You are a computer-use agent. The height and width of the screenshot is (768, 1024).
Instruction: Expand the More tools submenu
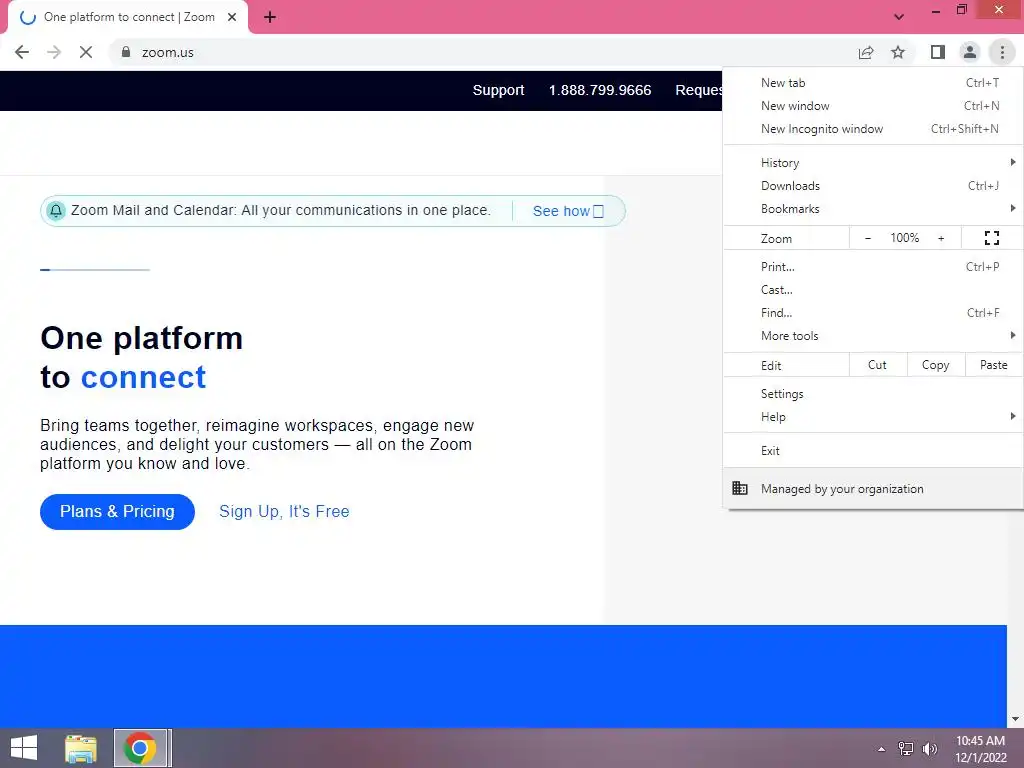[x=872, y=335]
